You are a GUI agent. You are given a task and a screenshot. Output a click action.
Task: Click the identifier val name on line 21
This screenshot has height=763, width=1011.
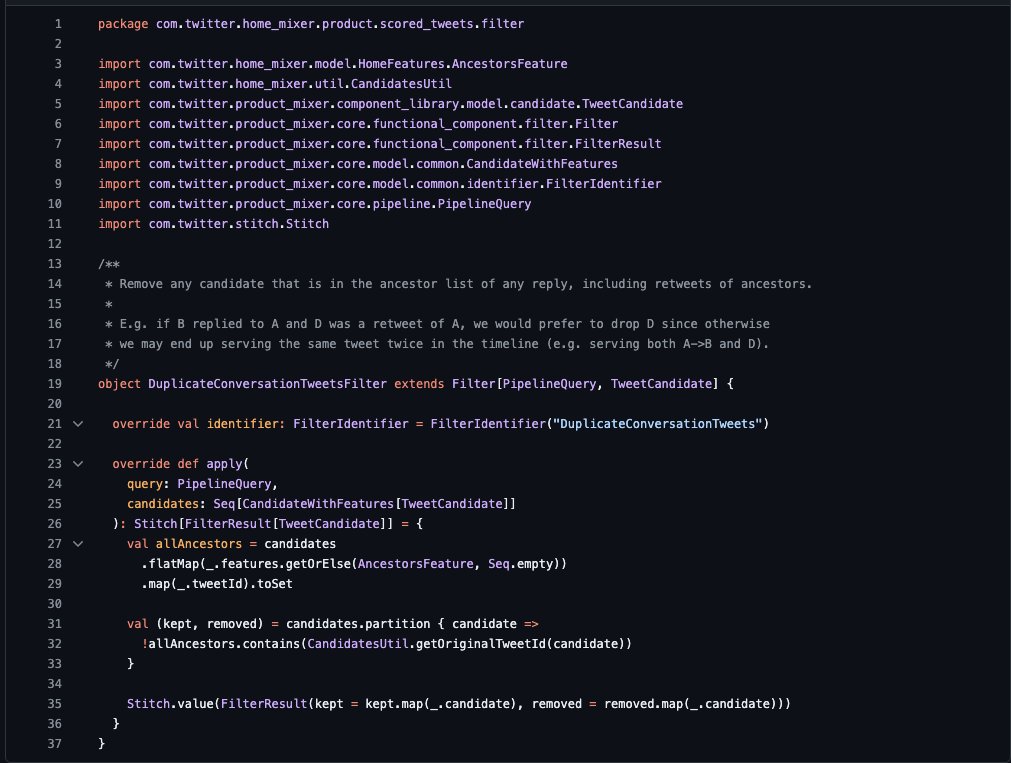pyautogui.click(x=242, y=424)
